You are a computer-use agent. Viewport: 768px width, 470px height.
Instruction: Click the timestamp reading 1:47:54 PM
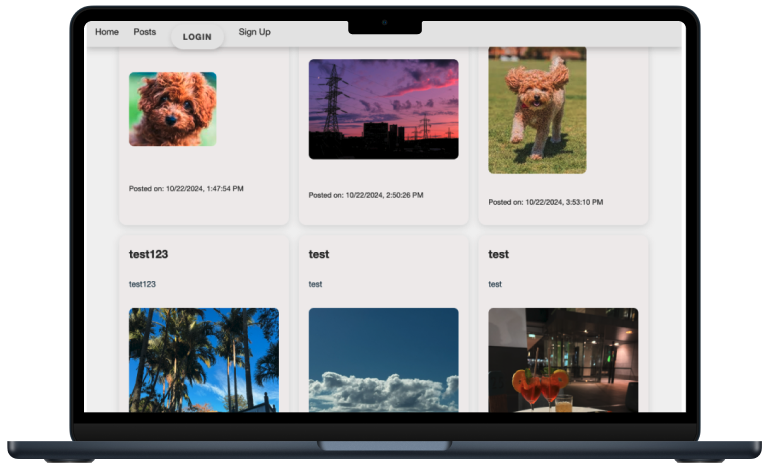pyautogui.click(x=186, y=188)
